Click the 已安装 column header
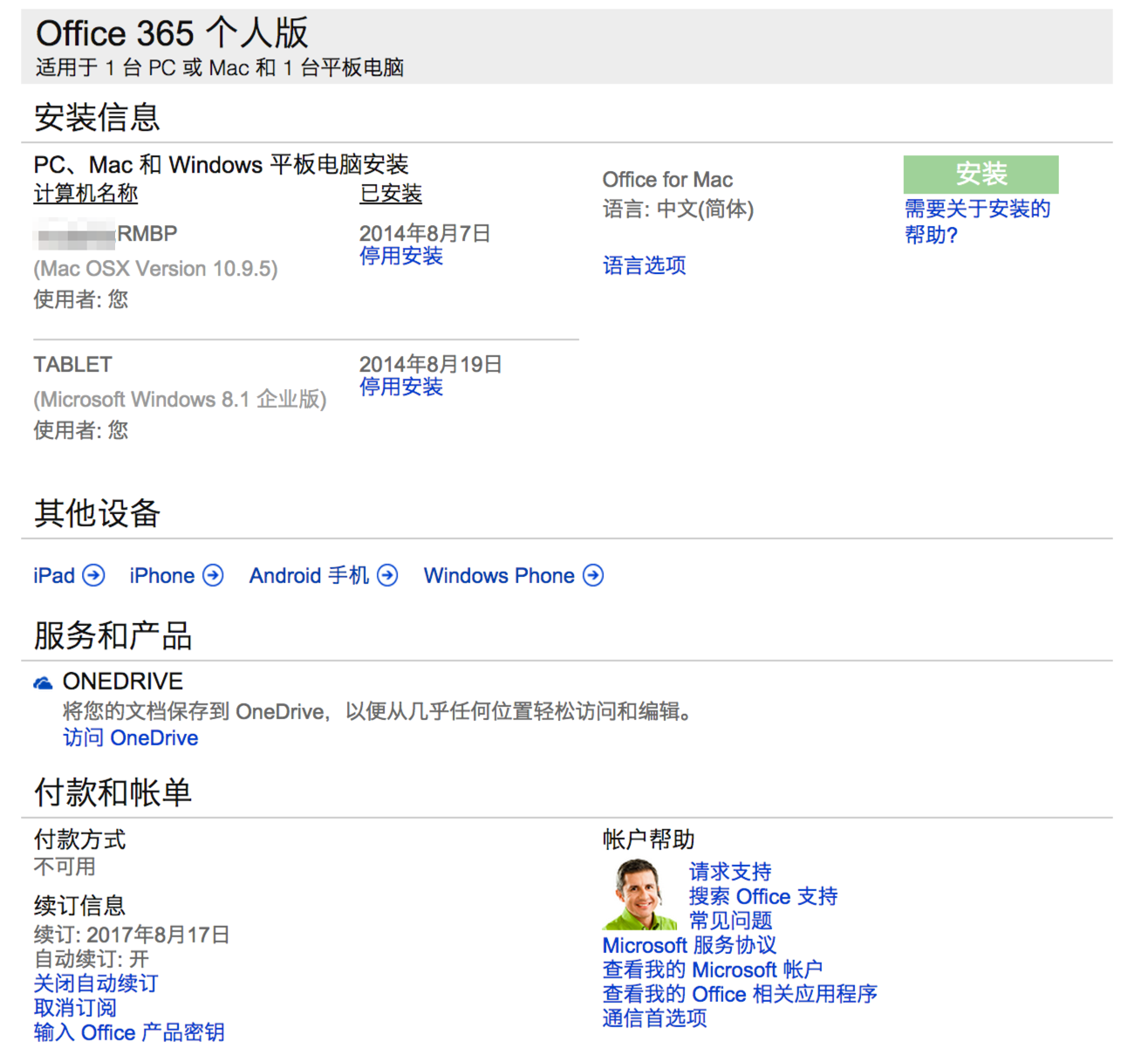The image size is (1148, 1049). (391, 194)
